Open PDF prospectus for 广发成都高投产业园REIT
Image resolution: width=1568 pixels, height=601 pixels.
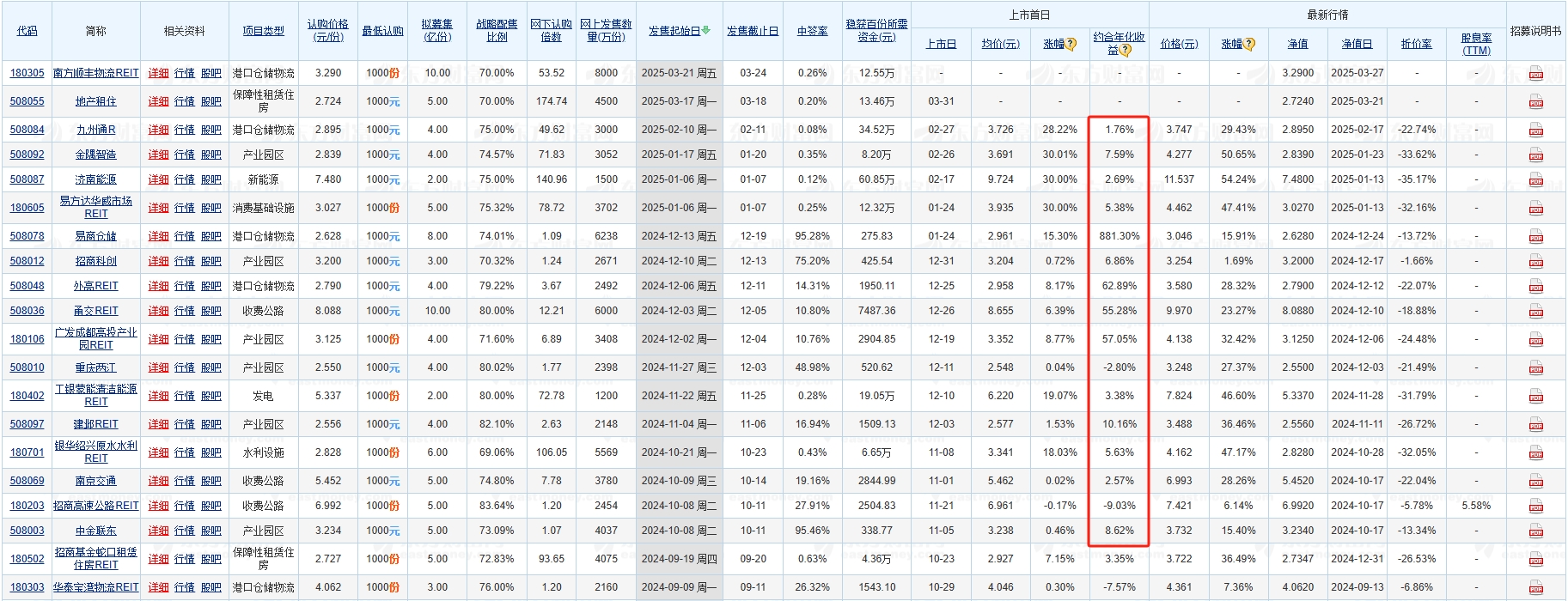[1535, 339]
